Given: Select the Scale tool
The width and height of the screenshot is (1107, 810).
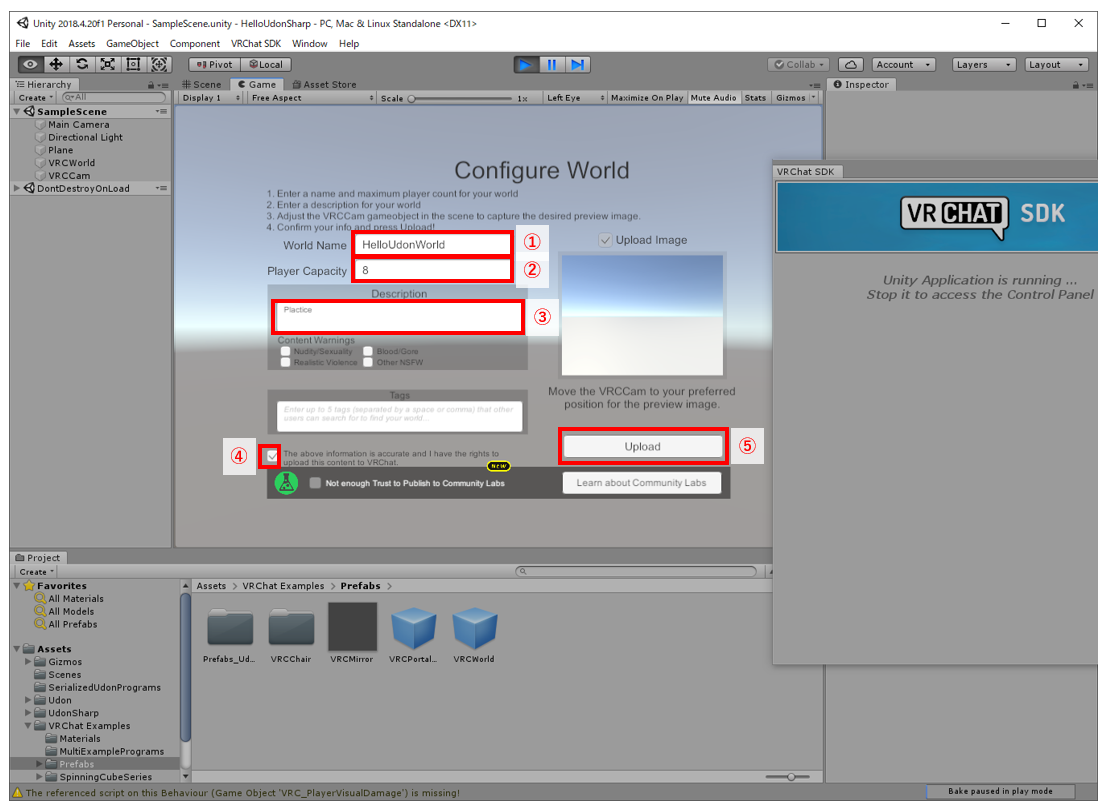Looking at the screenshot, I should [107, 64].
